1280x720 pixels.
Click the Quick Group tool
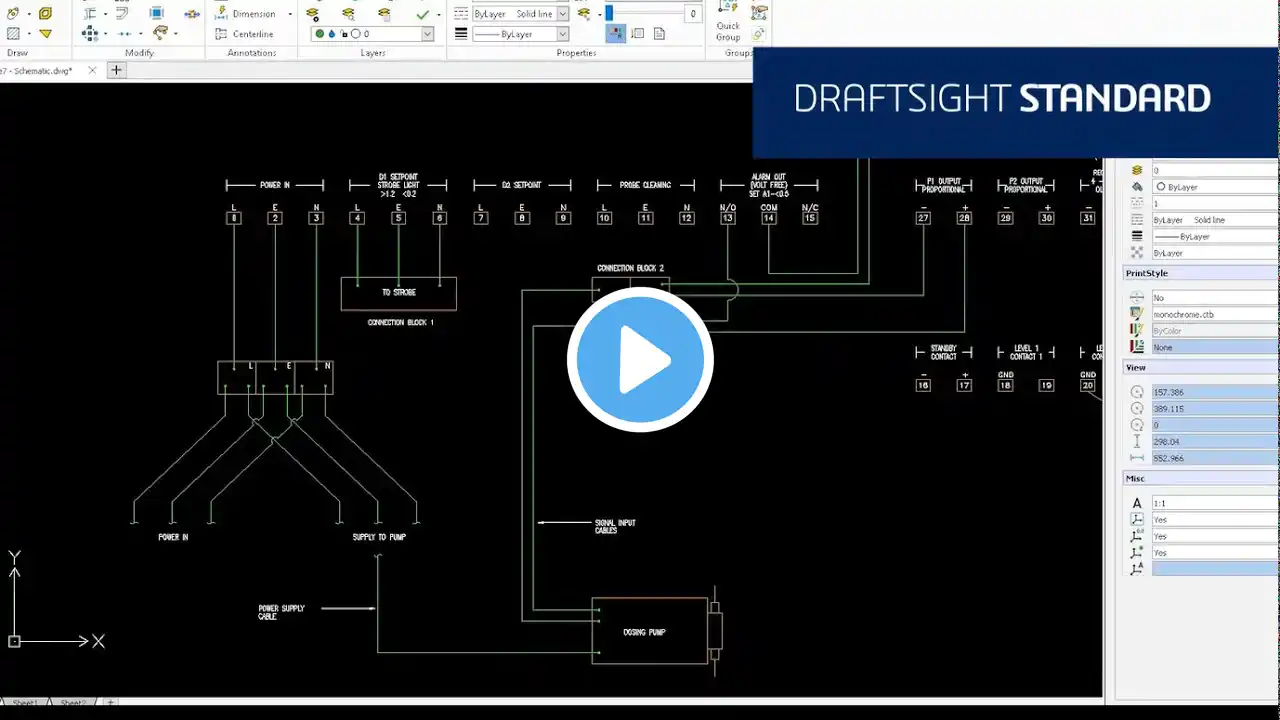pyautogui.click(x=728, y=23)
